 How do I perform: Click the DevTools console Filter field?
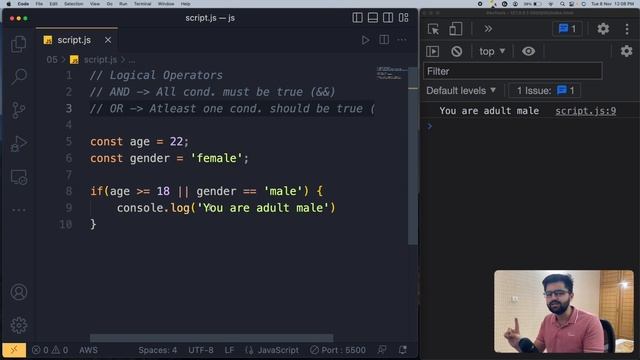pyautogui.click(x=513, y=71)
